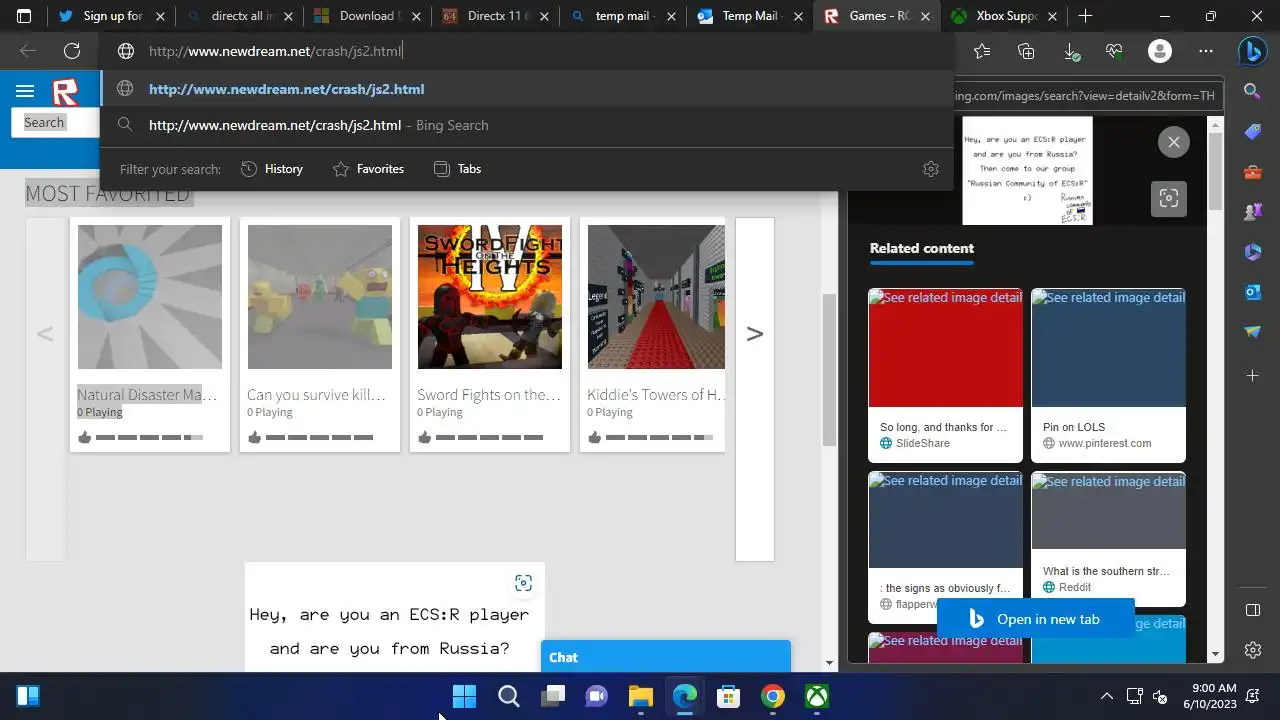Filter search by Favorites
Image resolution: width=1280 pixels, height=720 pixels.
(x=368, y=169)
